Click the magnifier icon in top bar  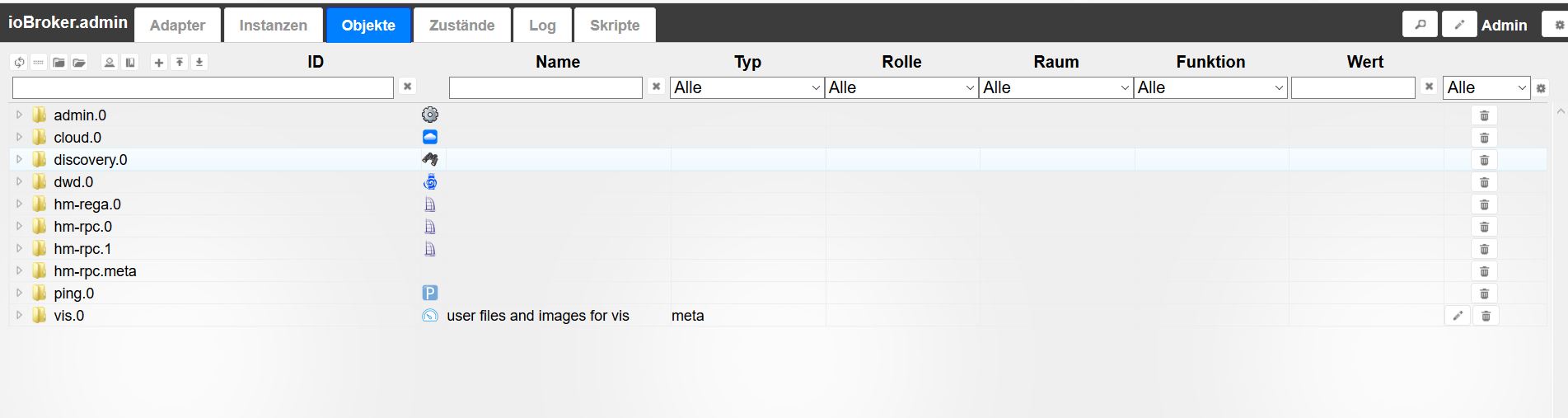tap(1420, 25)
